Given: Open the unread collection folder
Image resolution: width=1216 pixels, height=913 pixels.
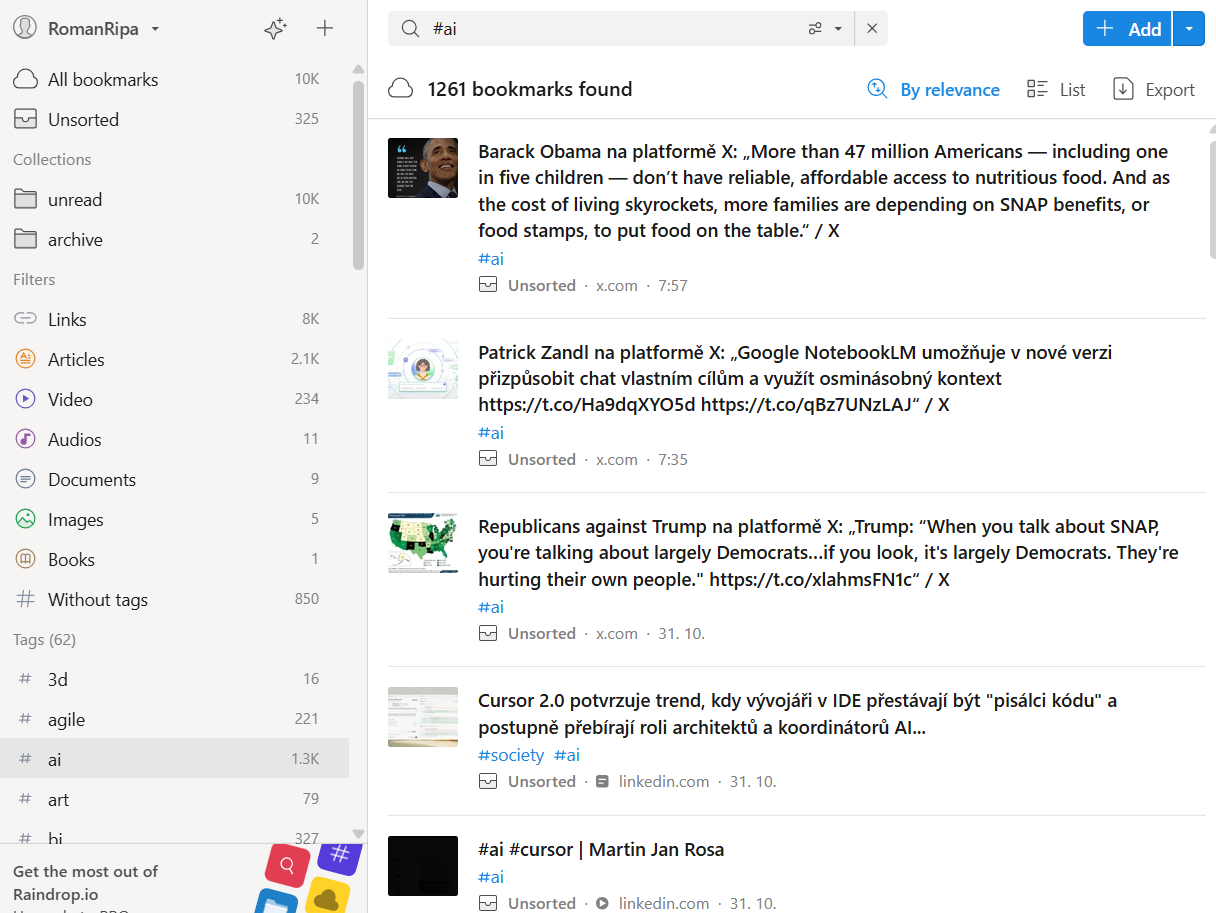Looking at the screenshot, I should pos(174,199).
